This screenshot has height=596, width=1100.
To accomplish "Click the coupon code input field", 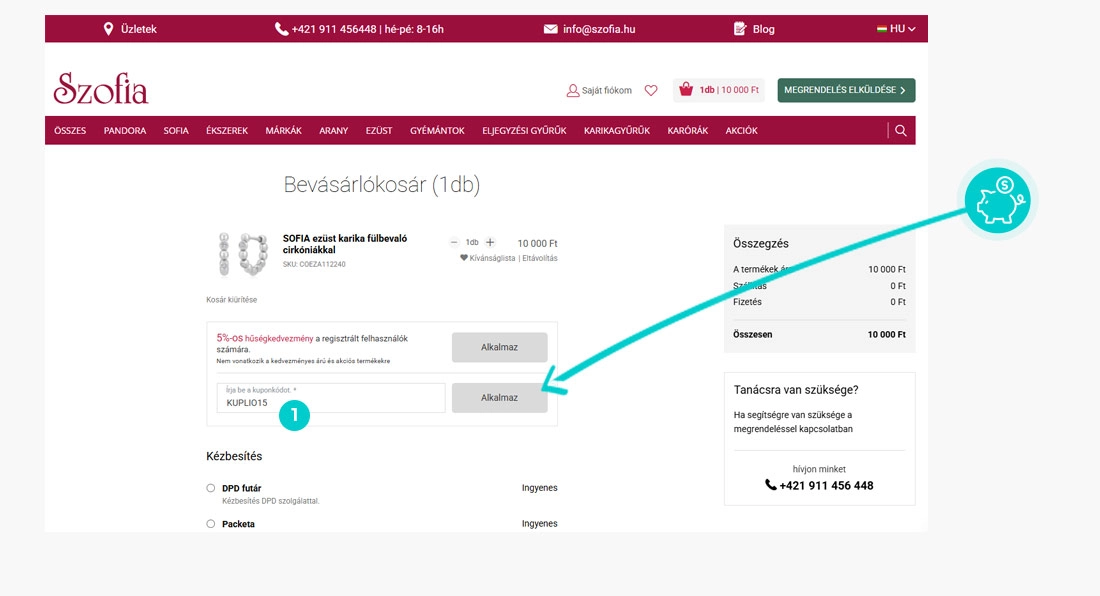I will [x=330, y=398].
